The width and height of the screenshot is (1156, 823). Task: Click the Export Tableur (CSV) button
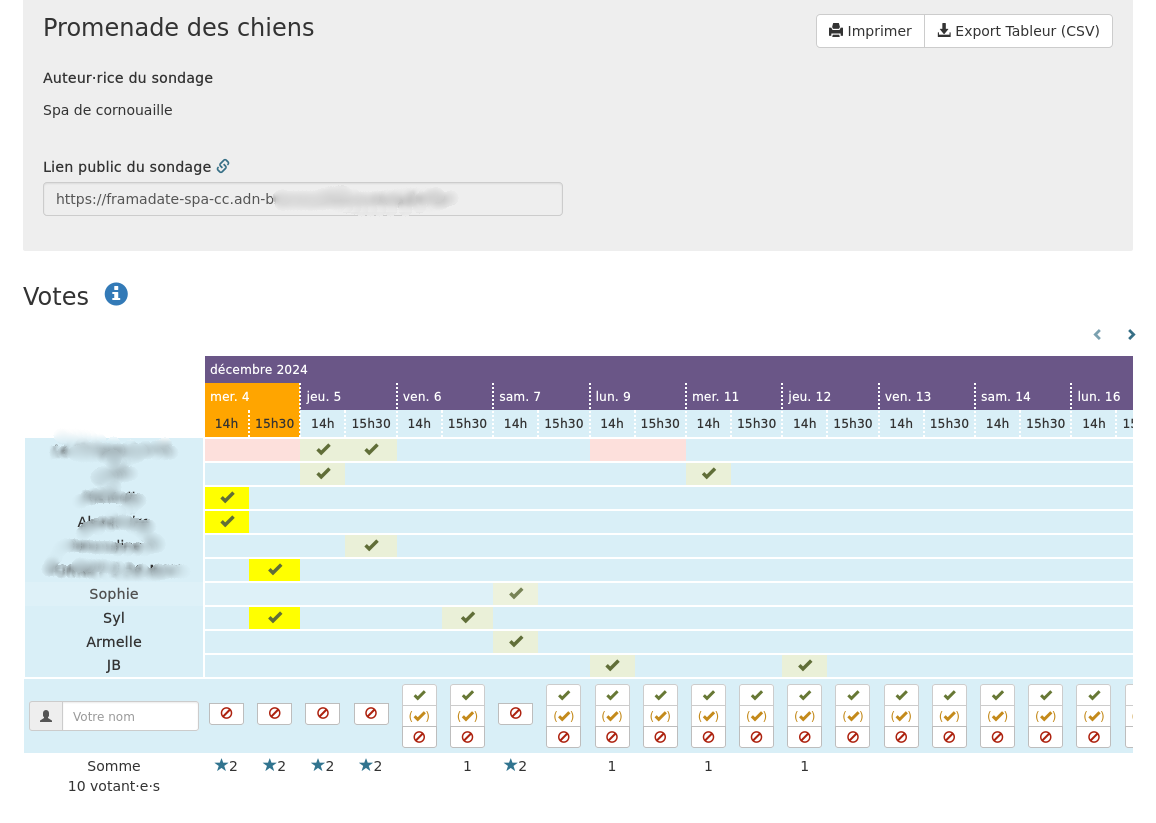(1018, 31)
